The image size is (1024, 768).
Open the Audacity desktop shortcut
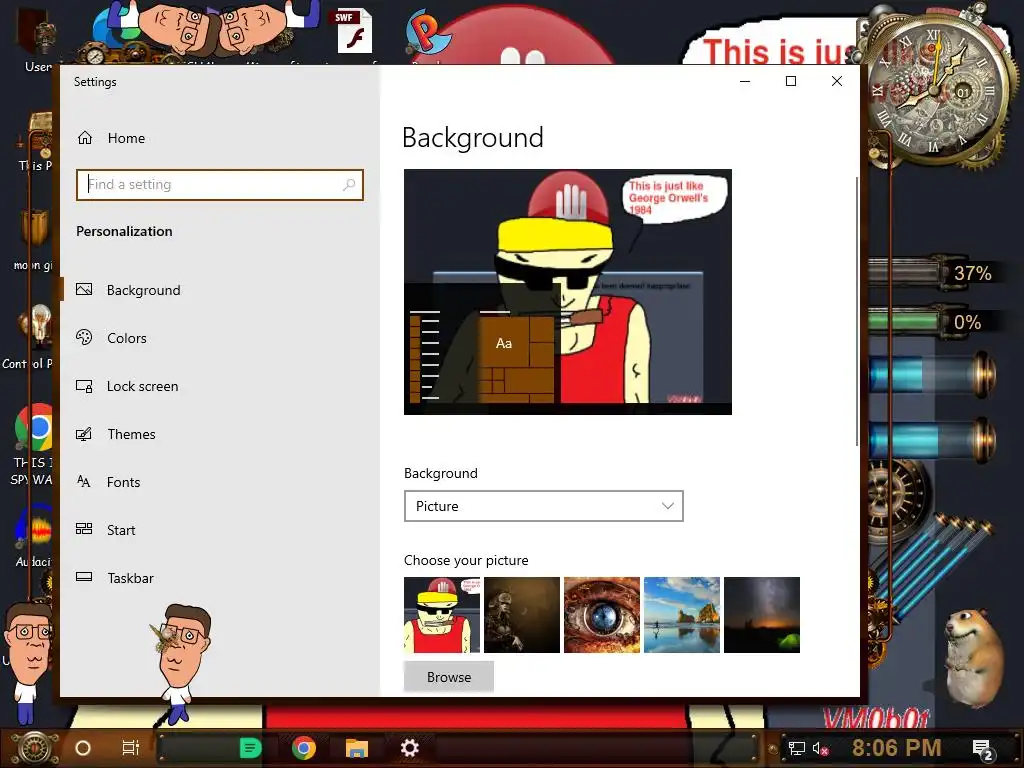33,534
